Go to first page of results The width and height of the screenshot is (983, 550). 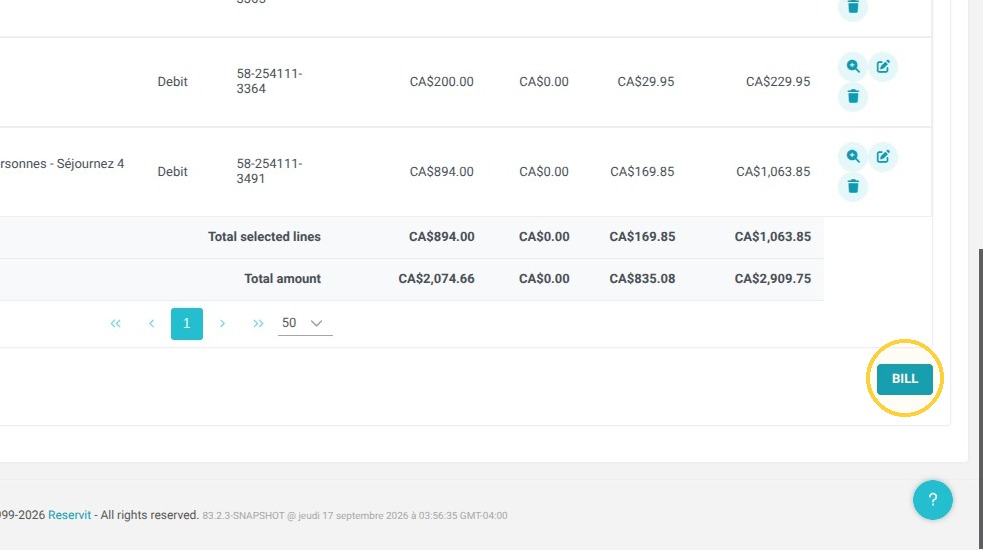[x=115, y=324]
